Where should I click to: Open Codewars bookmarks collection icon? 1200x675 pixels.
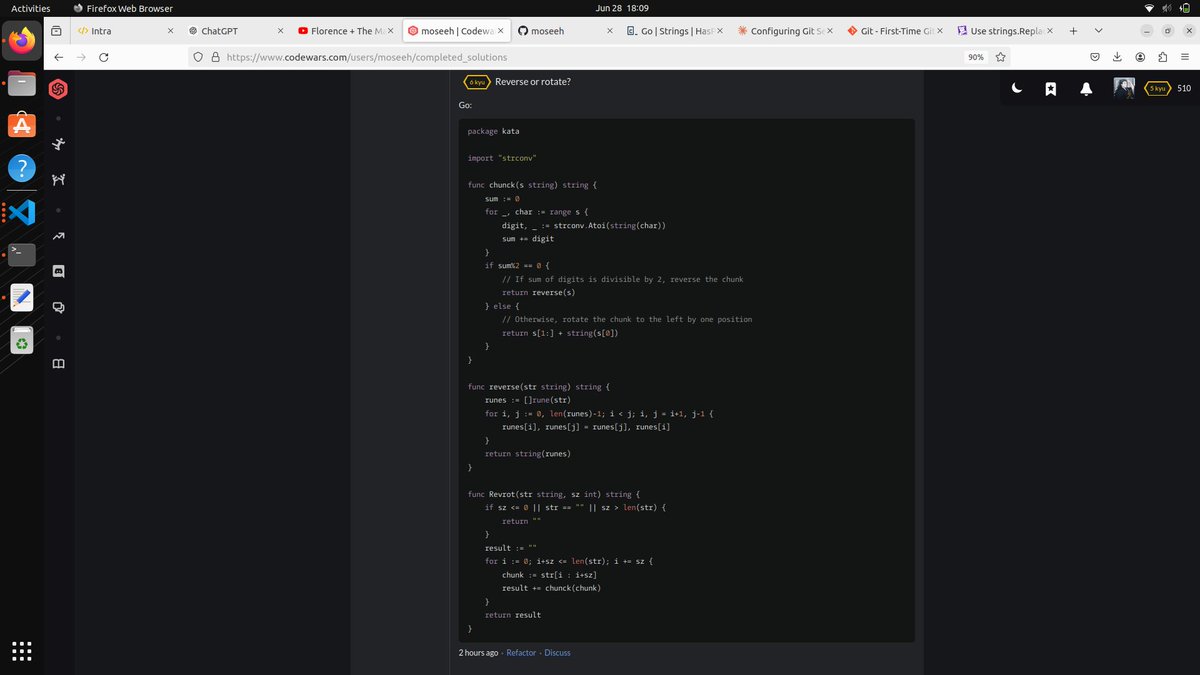click(1050, 89)
